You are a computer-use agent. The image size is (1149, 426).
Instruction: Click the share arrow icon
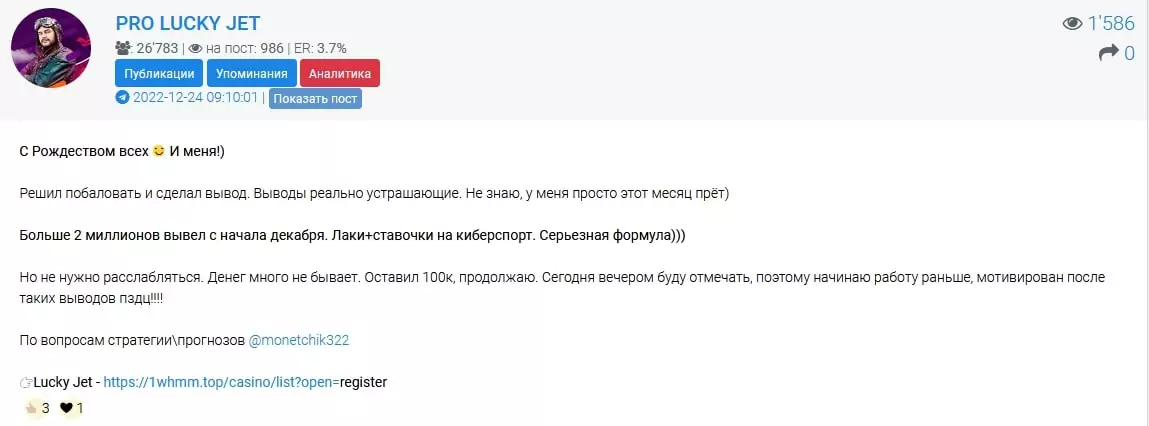[x=1108, y=53]
